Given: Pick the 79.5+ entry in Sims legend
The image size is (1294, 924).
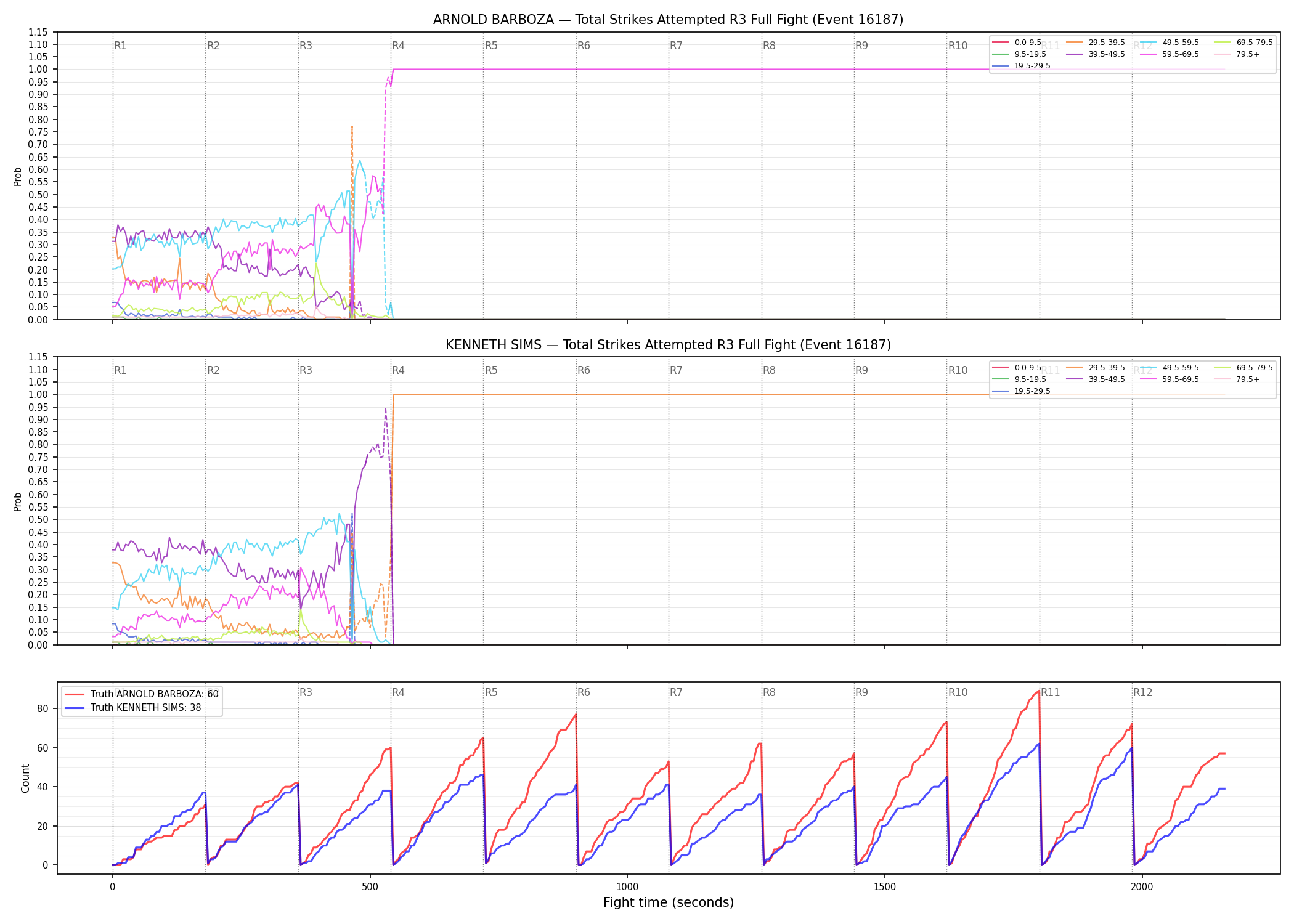Looking at the screenshot, I should pos(1237,379).
